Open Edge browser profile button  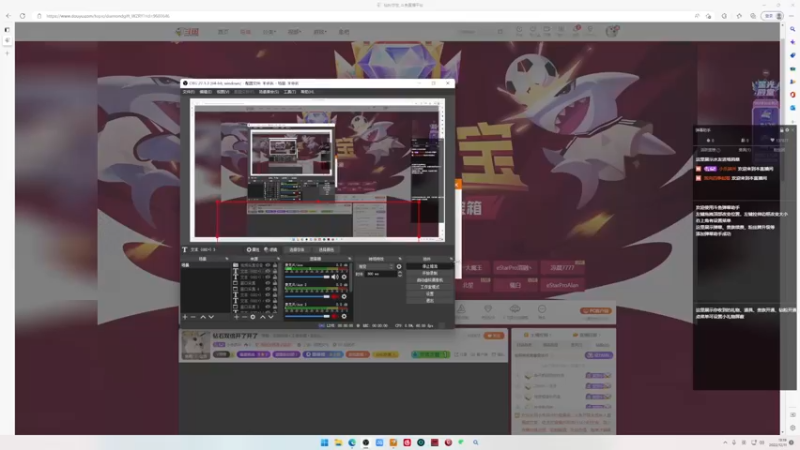click(772, 16)
